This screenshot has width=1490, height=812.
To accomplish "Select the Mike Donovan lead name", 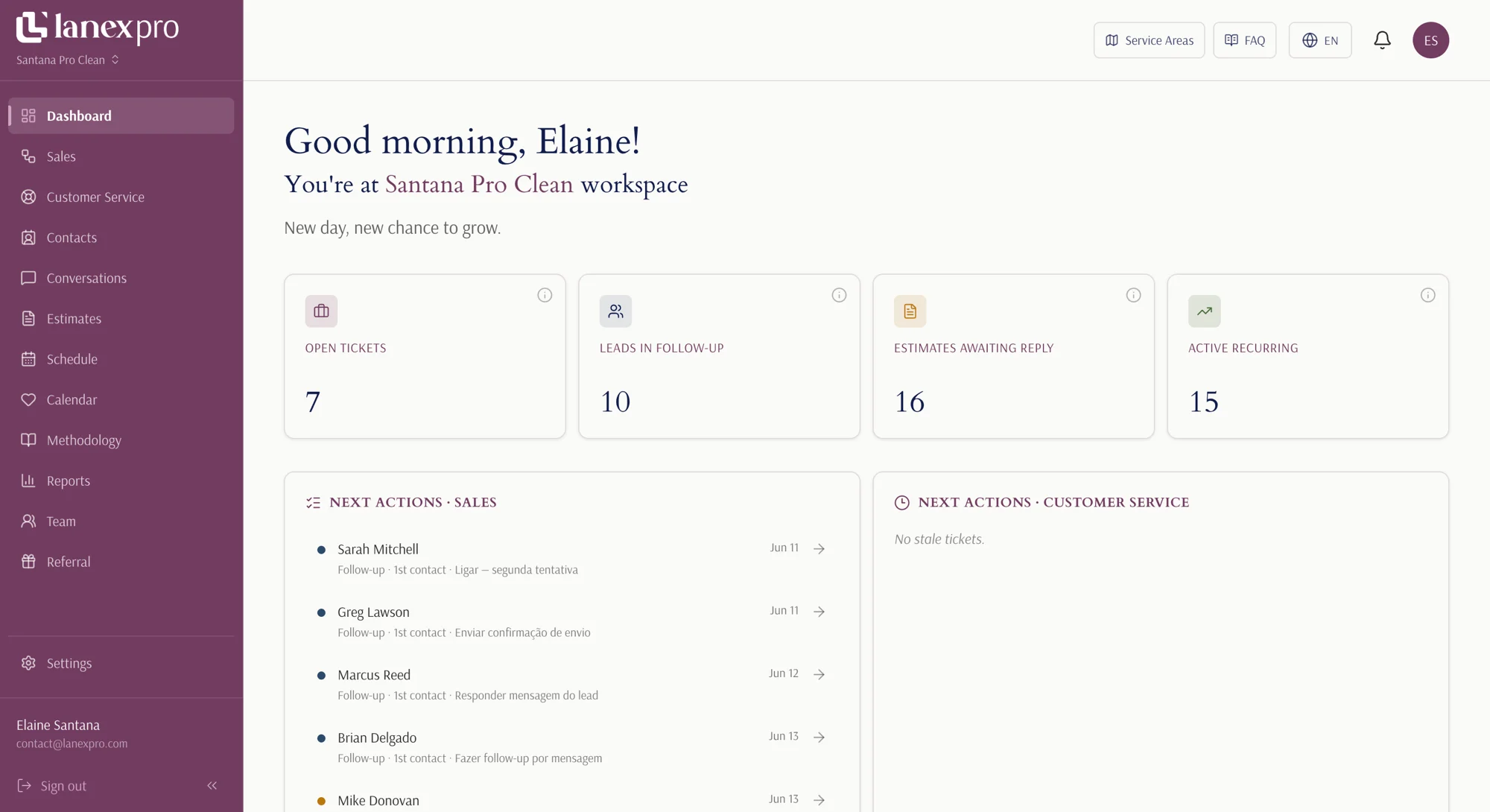I will pyautogui.click(x=378, y=800).
